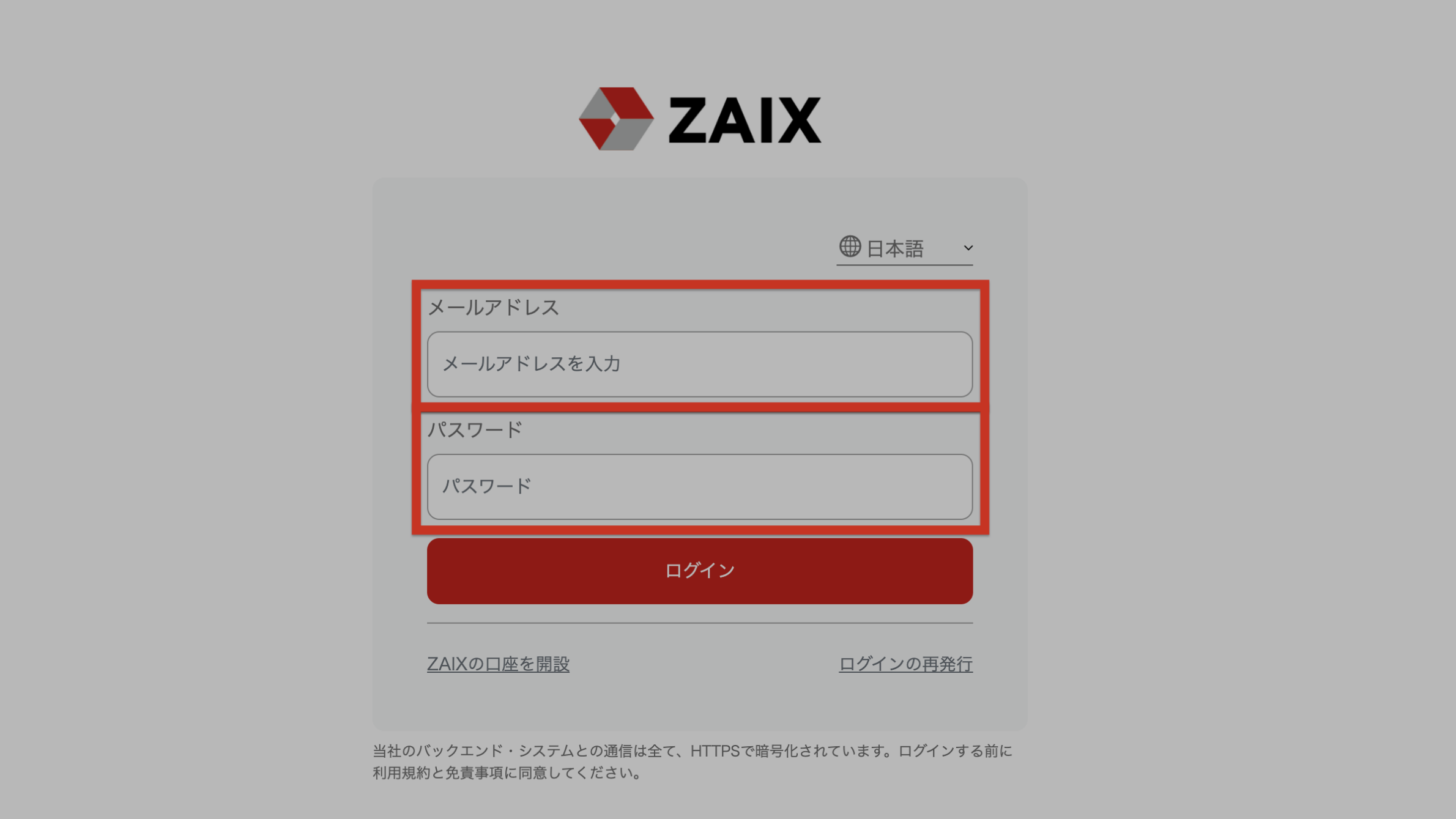Open the ZAIXの口座を開設 link
Image resolution: width=1456 pixels, height=819 pixels.
498,664
